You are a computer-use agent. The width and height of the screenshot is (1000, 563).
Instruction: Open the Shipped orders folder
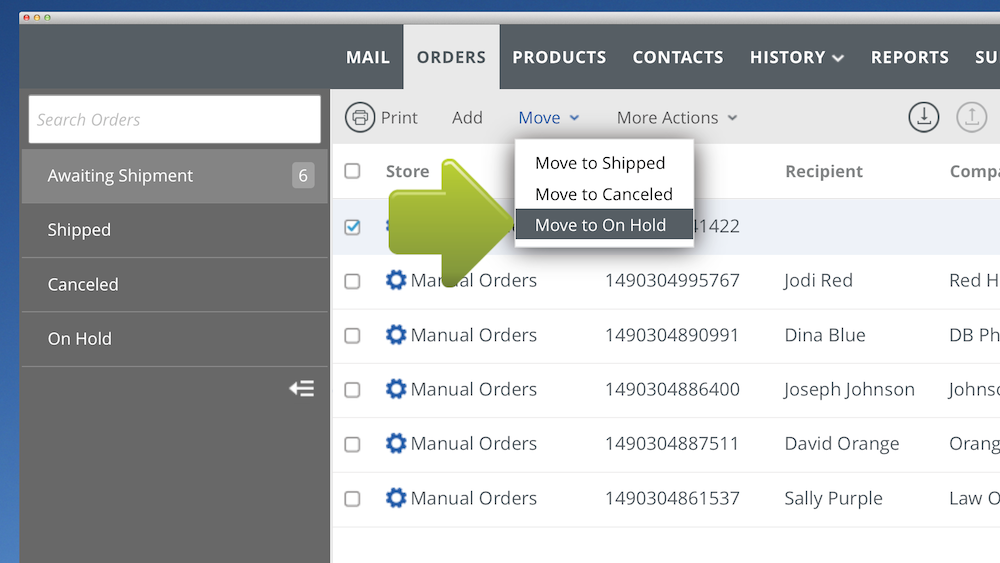click(x=175, y=230)
